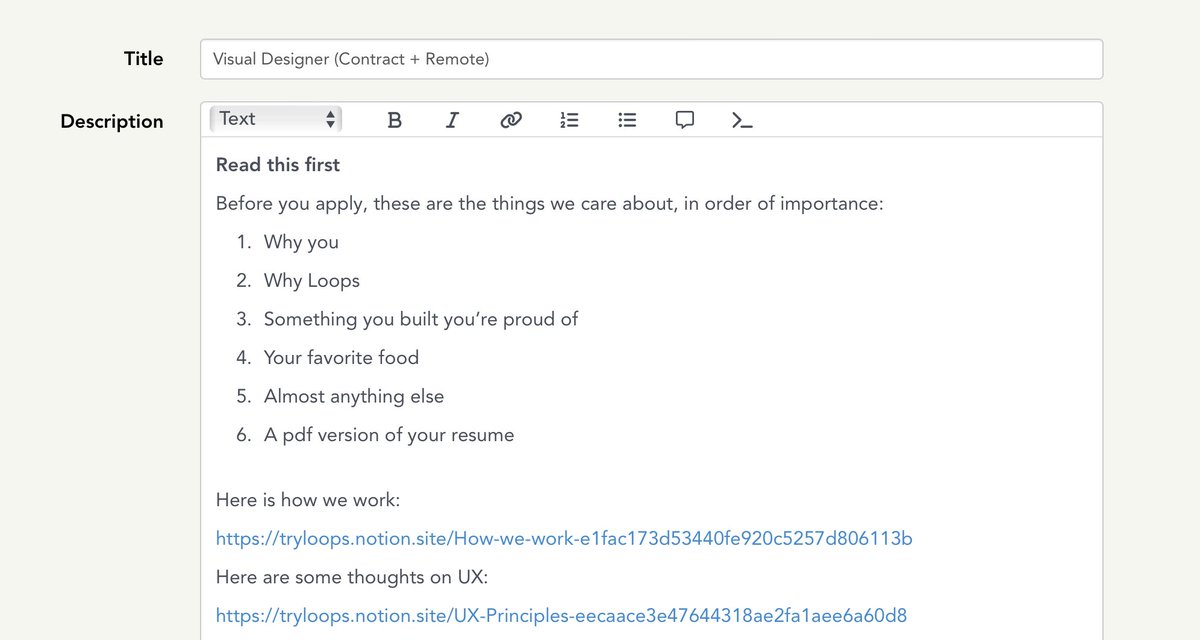Image resolution: width=1200 pixels, height=640 pixels.
Task: Insert a code block with the terminal icon
Action: pos(742,120)
